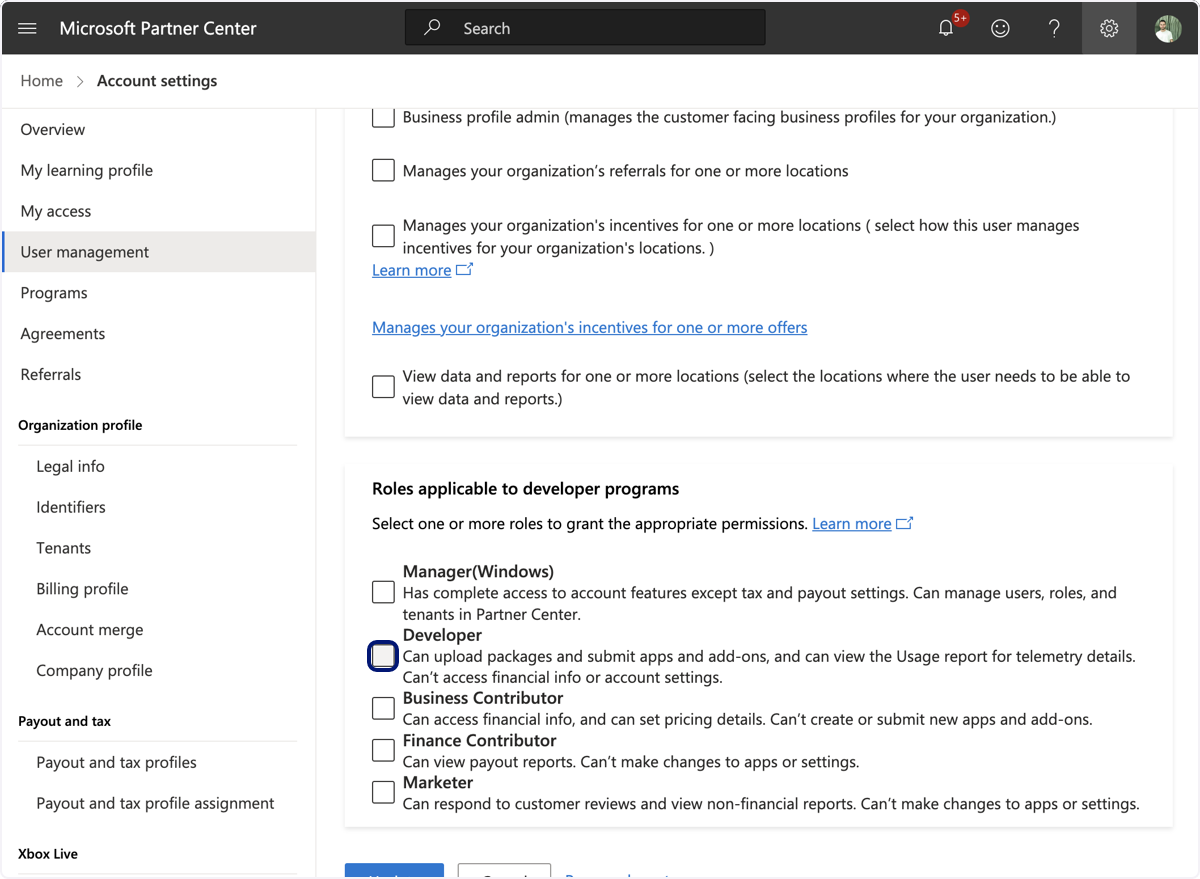1200x879 pixels.
Task: Open the user profile avatar
Action: point(1167,28)
